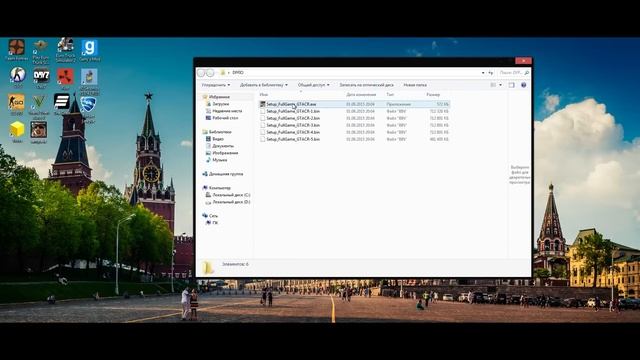Go back with Explorer's Back arrow
The height and width of the screenshot is (360, 640).
click(201, 73)
